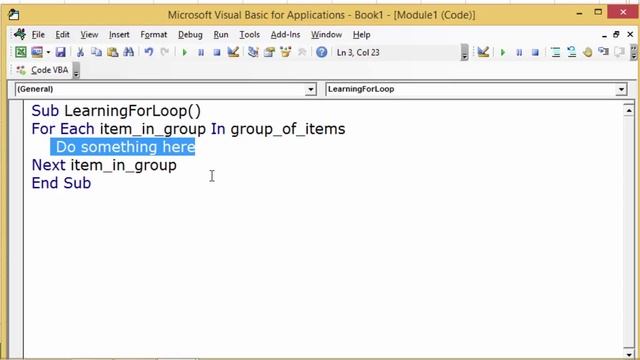Click the VBA title bar system icon
Screen dimensions: 640x360
coord(14,15)
